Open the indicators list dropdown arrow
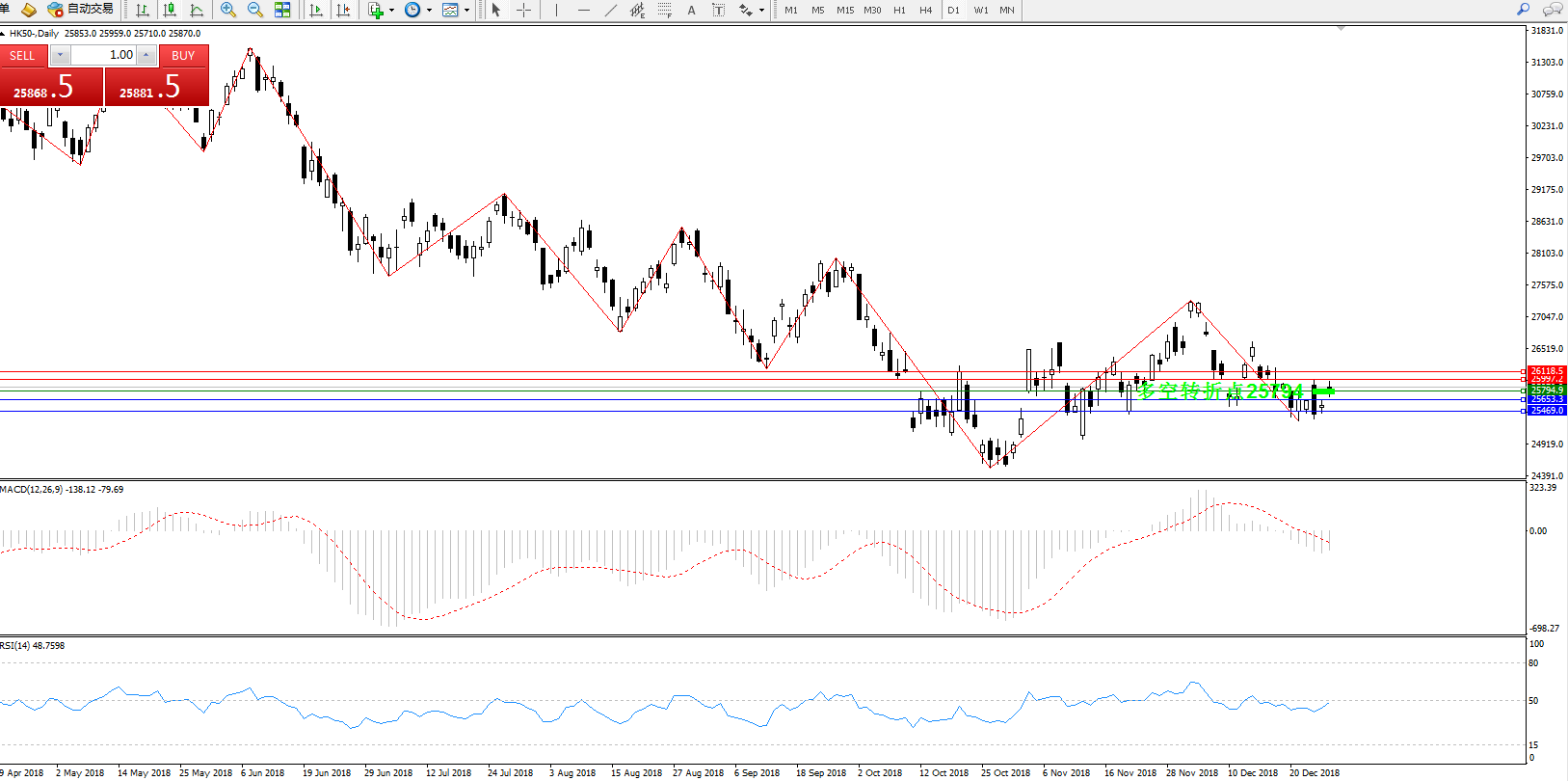Screen dimensions: 1568x781 [x=391, y=11]
